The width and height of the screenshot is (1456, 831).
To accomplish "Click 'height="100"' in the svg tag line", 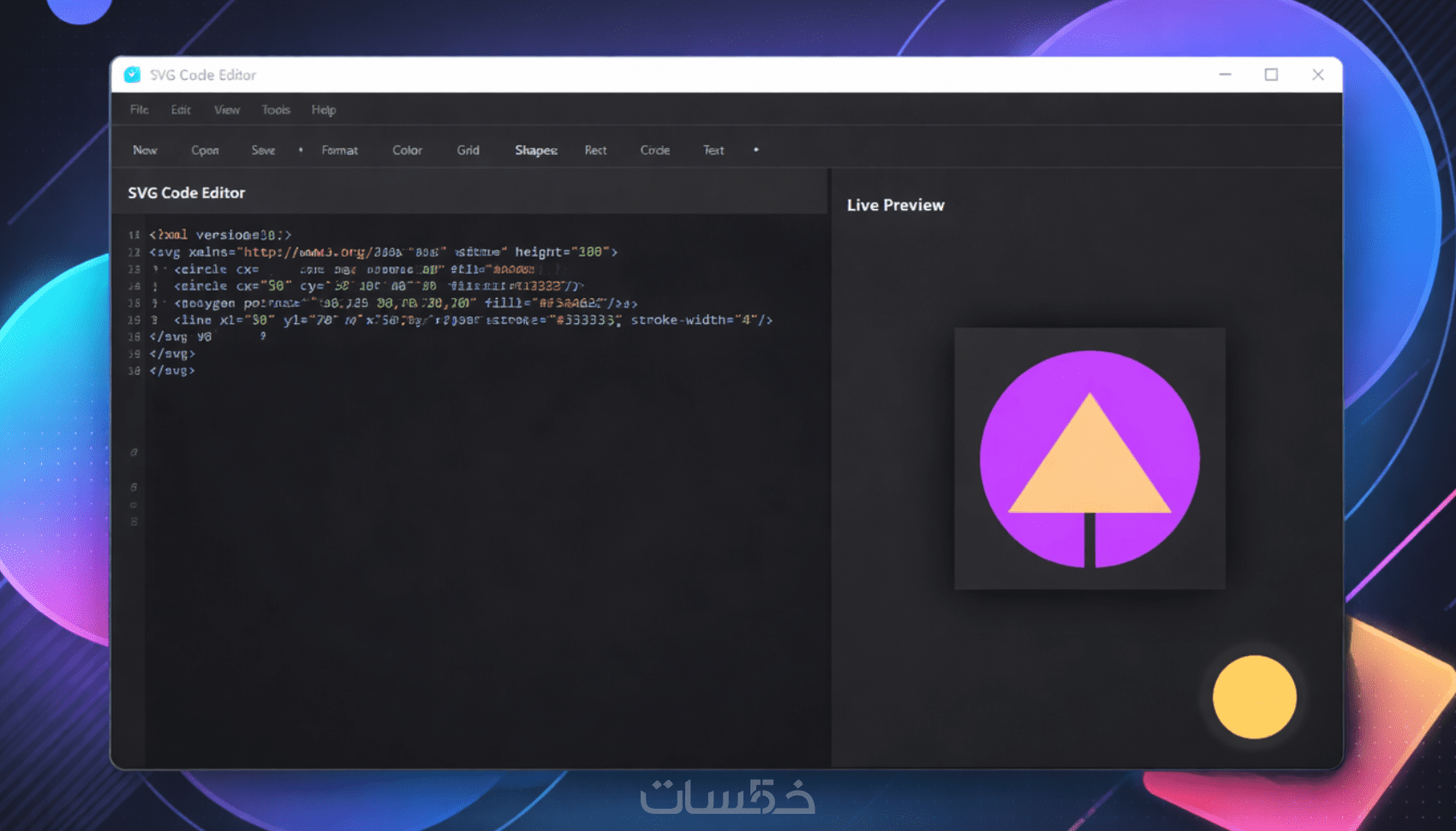I will (562, 252).
